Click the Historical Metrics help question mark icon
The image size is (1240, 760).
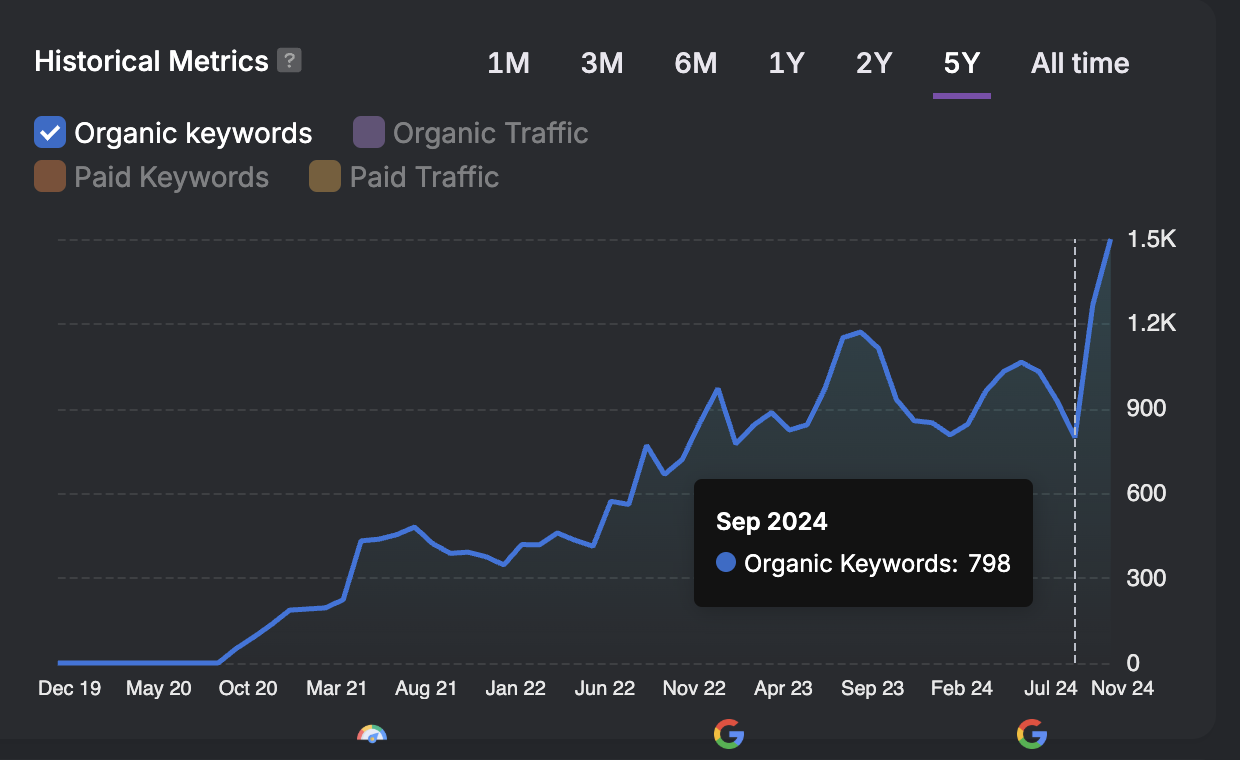(x=289, y=60)
